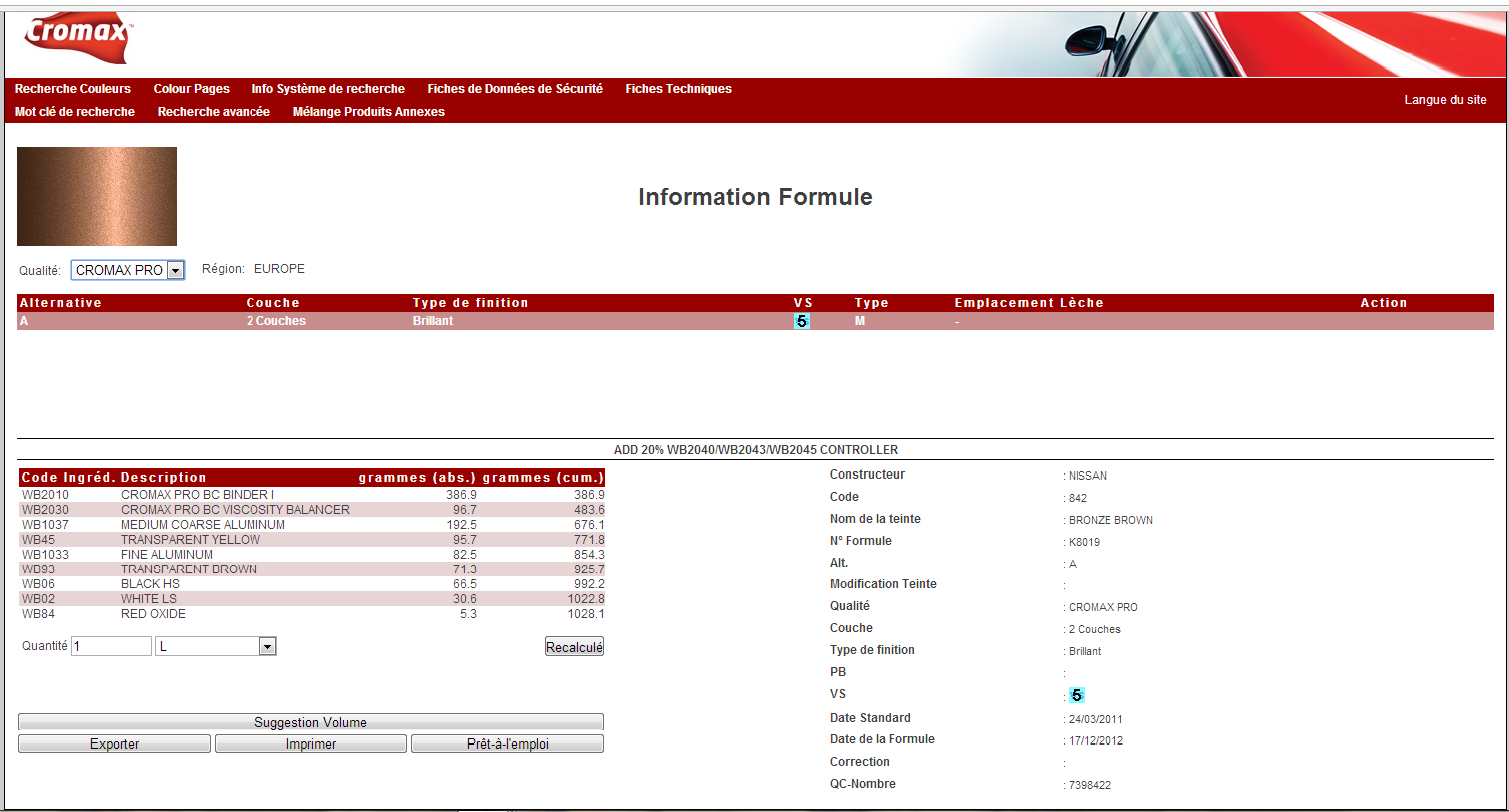This screenshot has width=1509, height=812.
Task: Click the Quantité input field
Action: (x=111, y=646)
